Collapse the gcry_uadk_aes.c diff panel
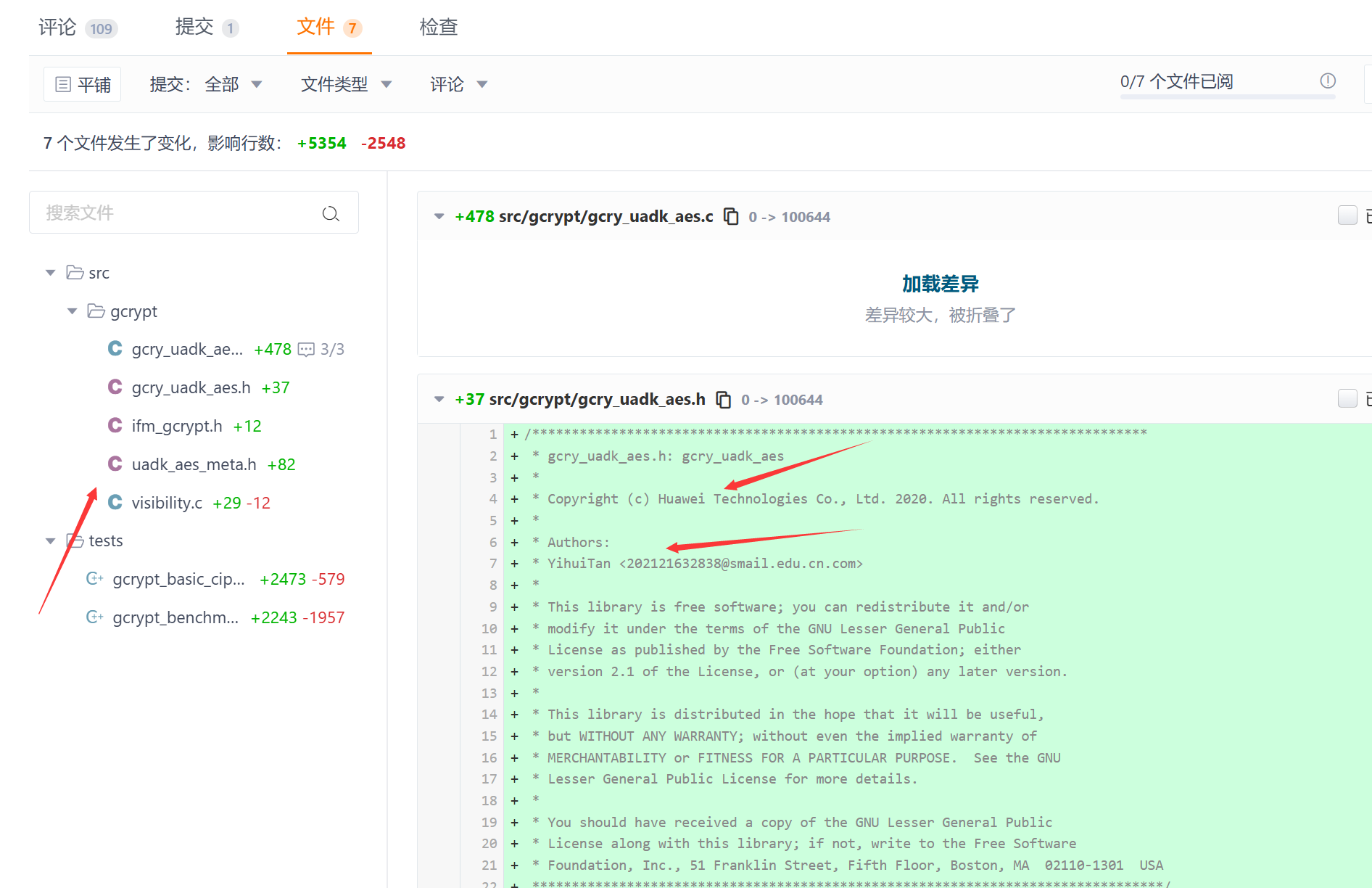The image size is (1372, 888). (x=439, y=217)
